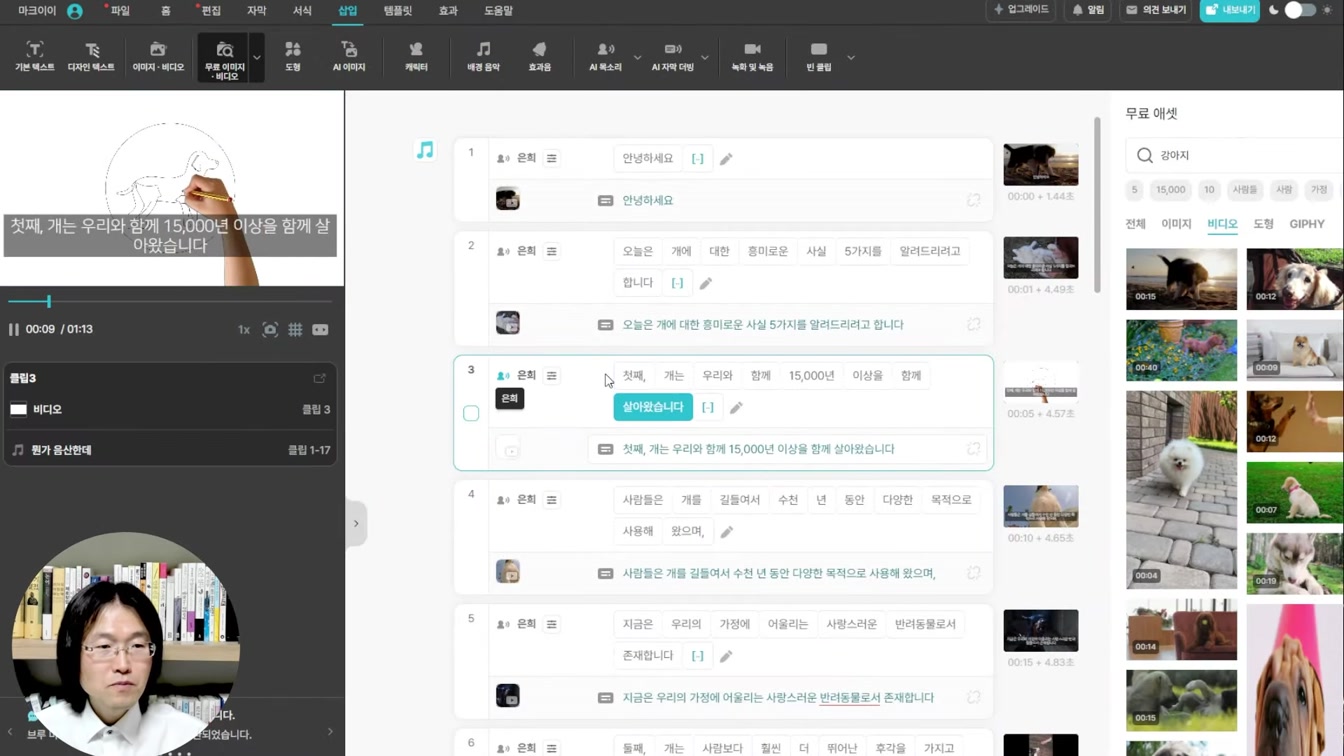
Task: Click the pause bracket after 합니다 in clip 2
Action: tap(677, 283)
